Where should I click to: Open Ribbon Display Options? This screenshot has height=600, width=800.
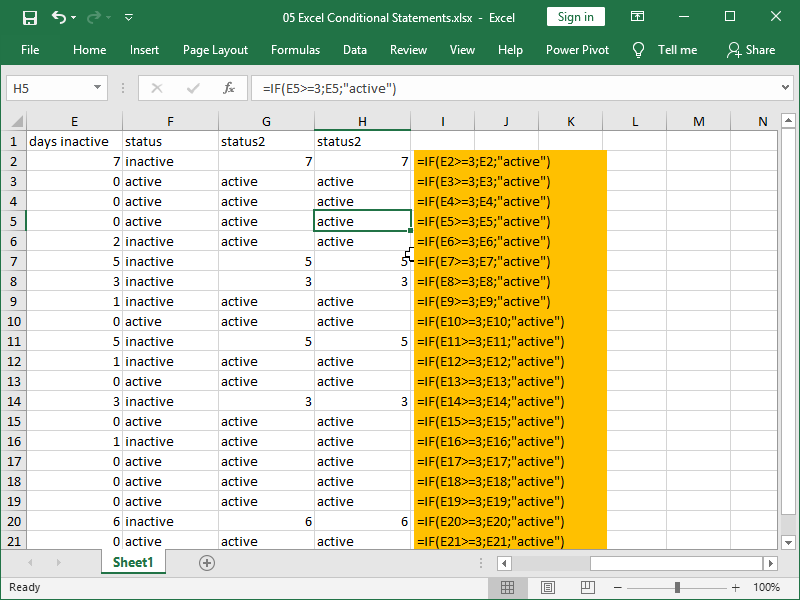tap(637, 17)
